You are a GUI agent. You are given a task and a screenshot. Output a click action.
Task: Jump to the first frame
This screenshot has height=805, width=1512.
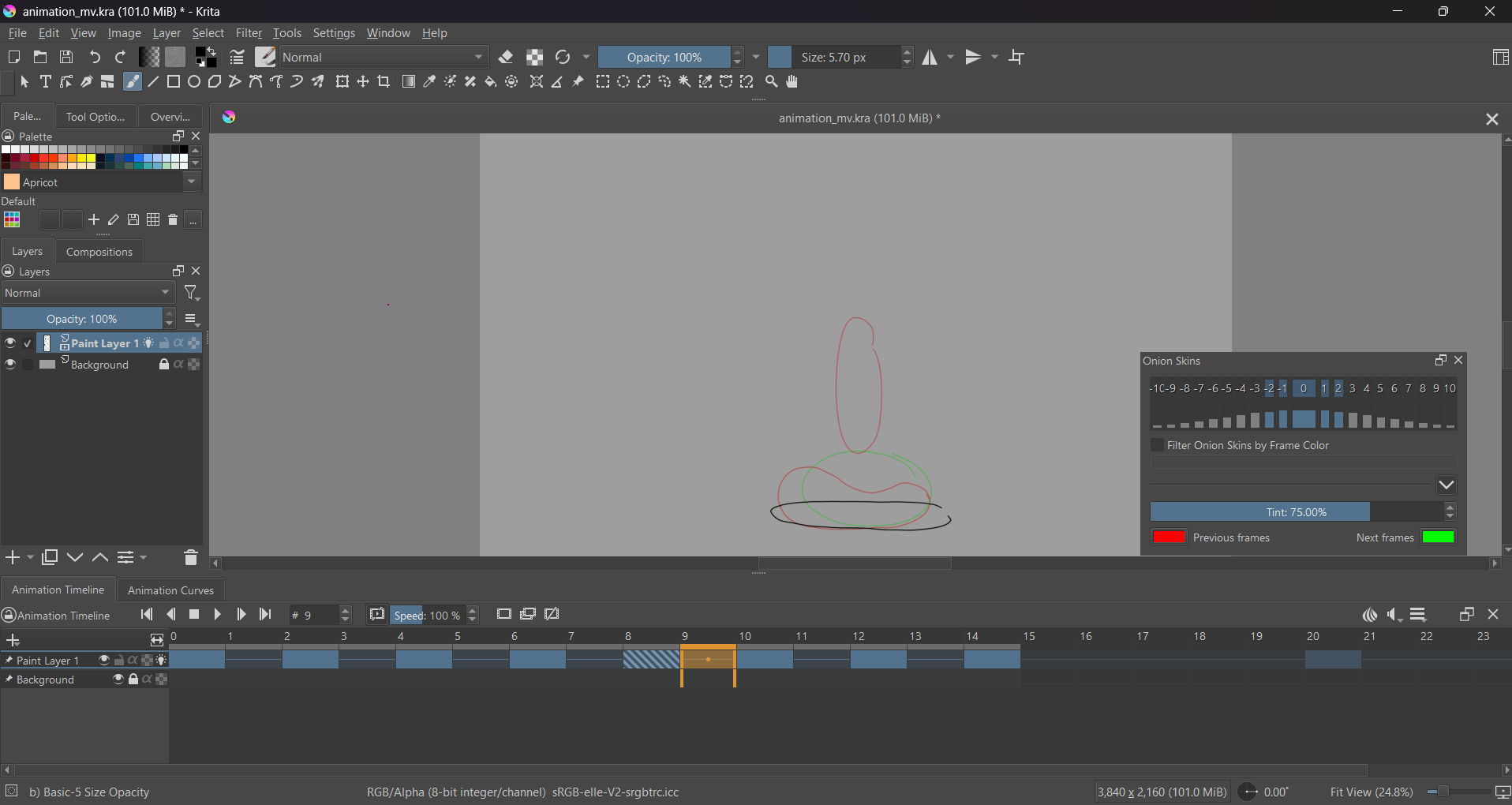[x=147, y=615]
